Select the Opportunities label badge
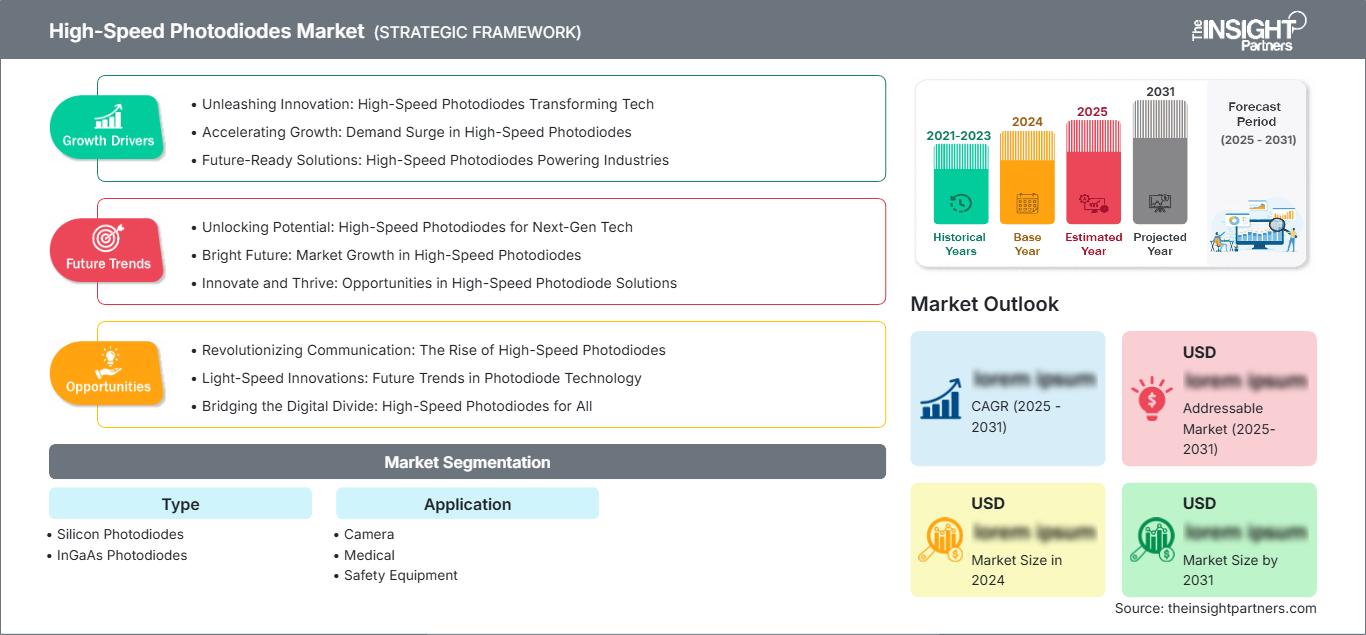Screen dimensions: 1366x635 (108, 372)
